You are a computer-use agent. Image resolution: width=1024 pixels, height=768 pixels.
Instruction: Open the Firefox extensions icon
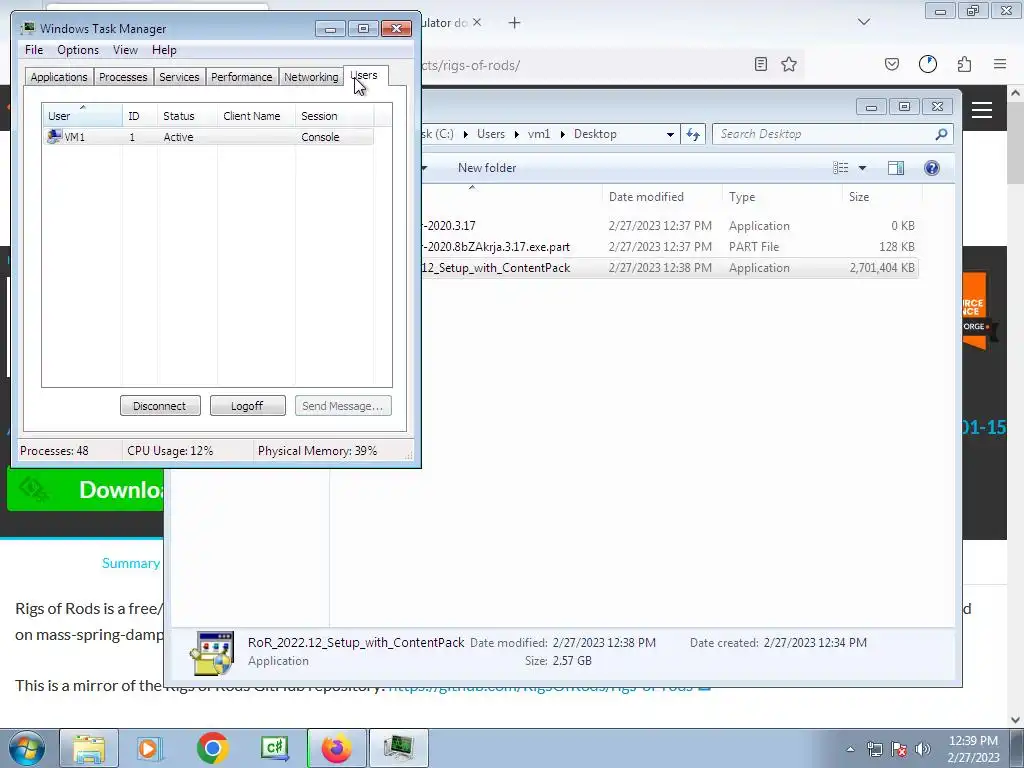pos(964,64)
